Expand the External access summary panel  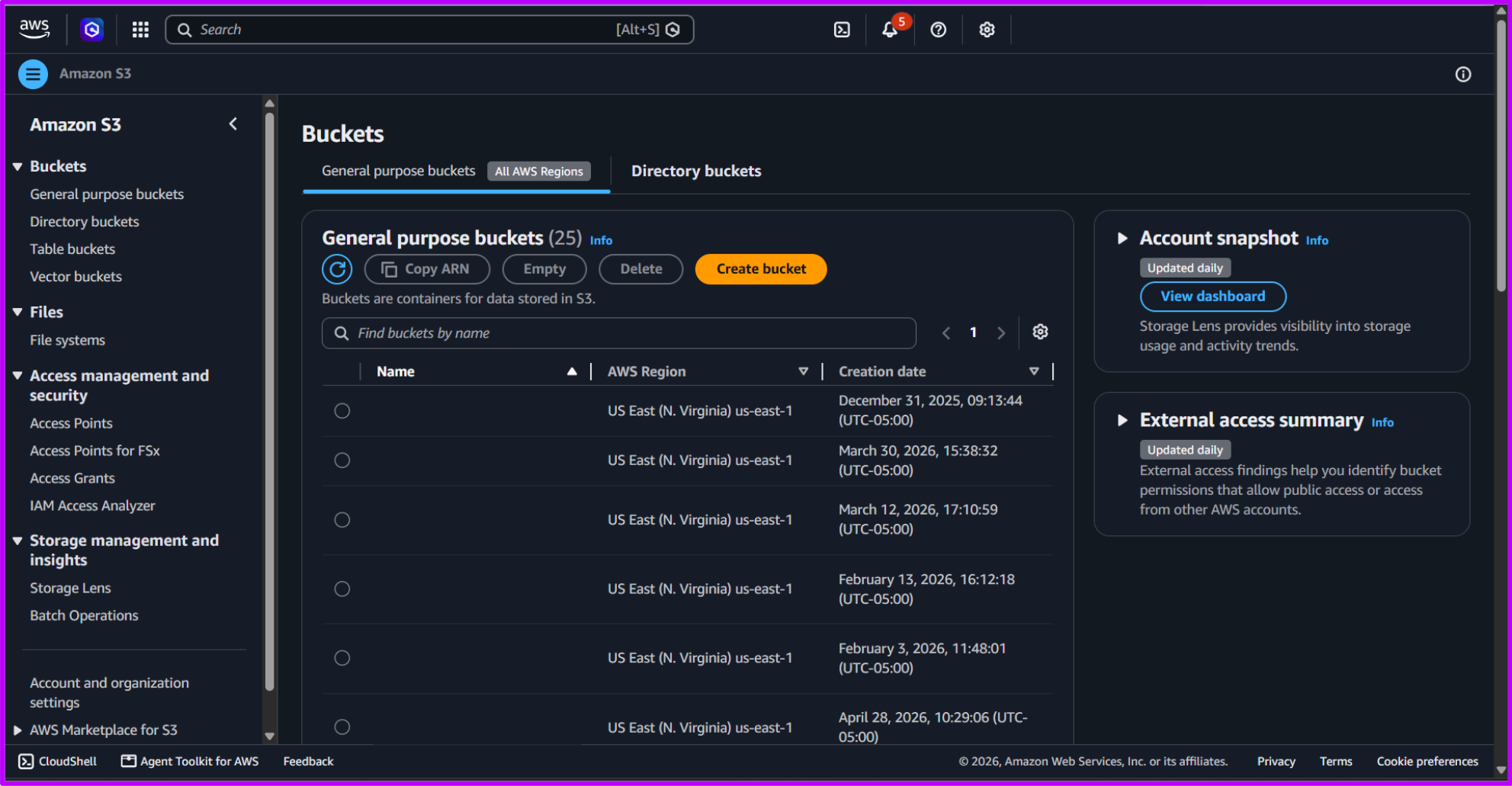[1122, 420]
